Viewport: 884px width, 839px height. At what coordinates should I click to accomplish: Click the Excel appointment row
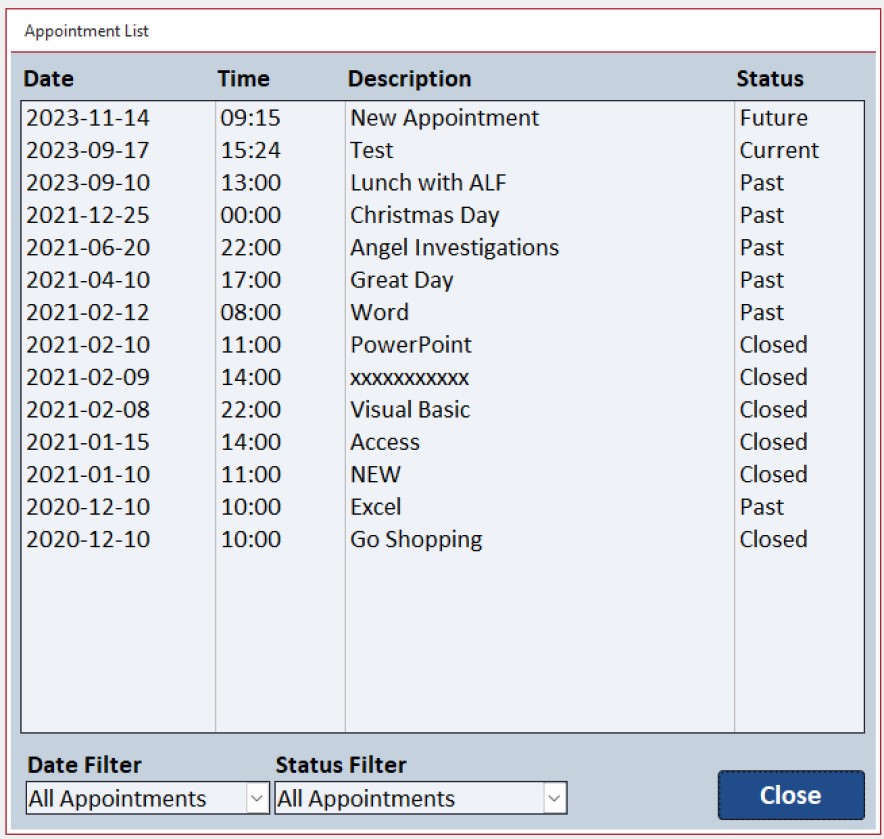pos(376,507)
